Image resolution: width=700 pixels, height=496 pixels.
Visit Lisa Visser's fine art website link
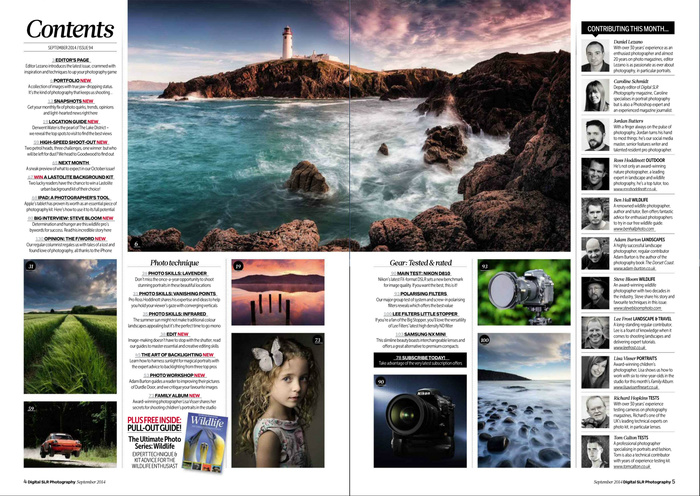pyautogui.click(x=636, y=387)
